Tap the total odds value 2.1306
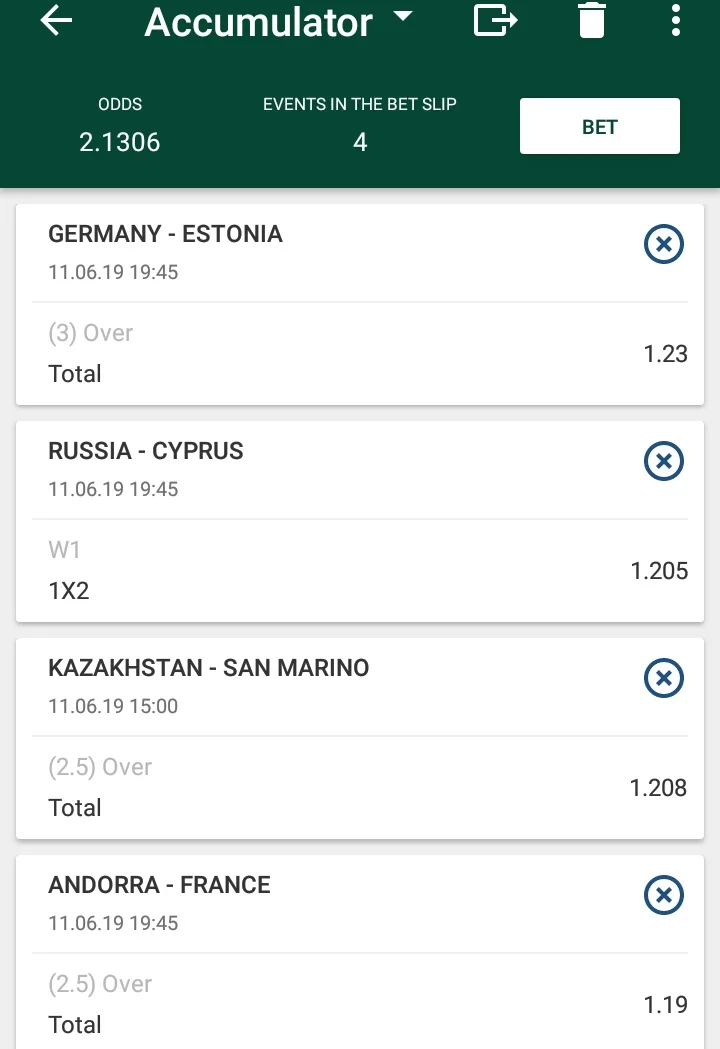Image resolution: width=720 pixels, height=1049 pixels. point(120,142)
